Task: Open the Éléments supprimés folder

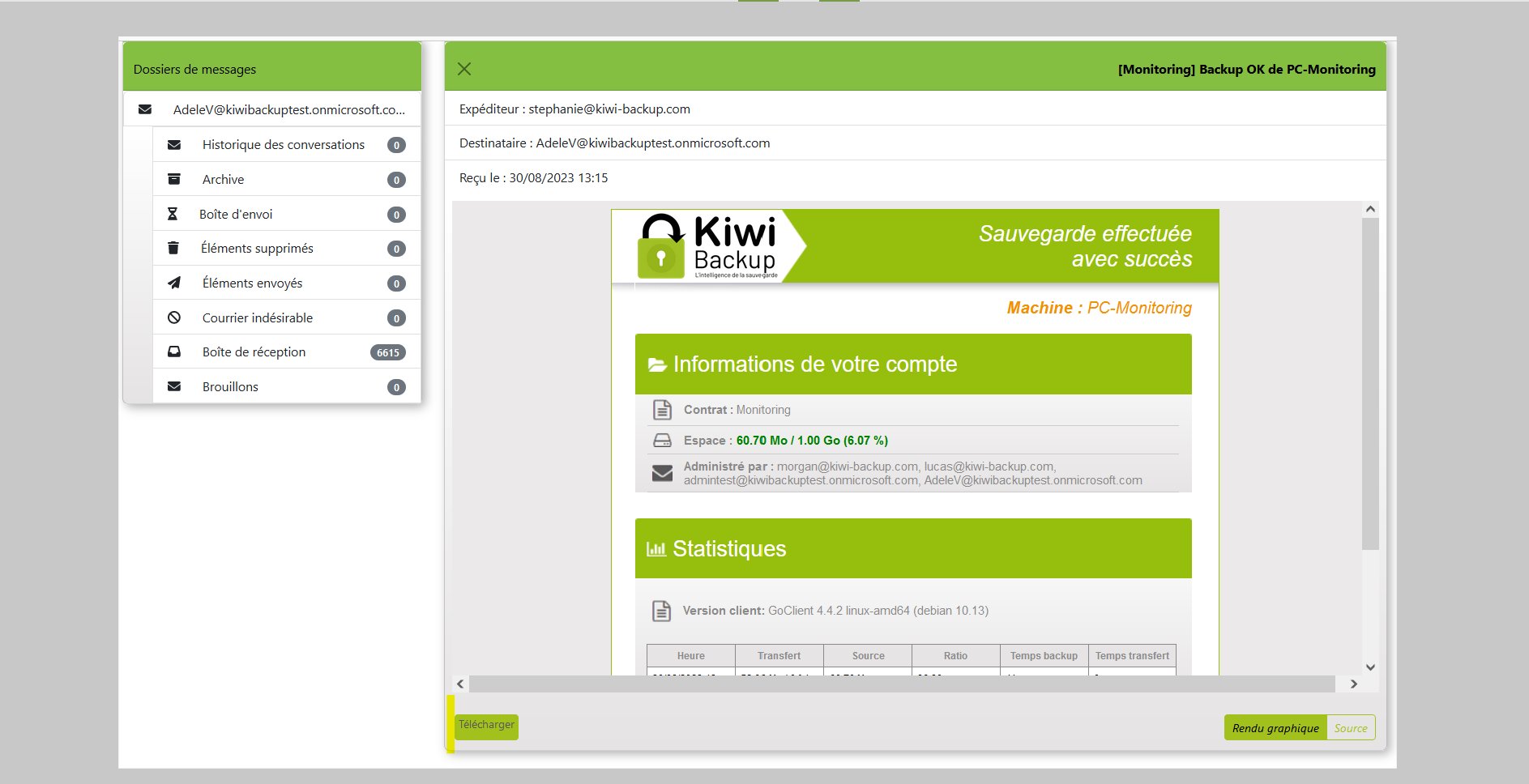Action: pyautogui.click(x=287, y=248)
